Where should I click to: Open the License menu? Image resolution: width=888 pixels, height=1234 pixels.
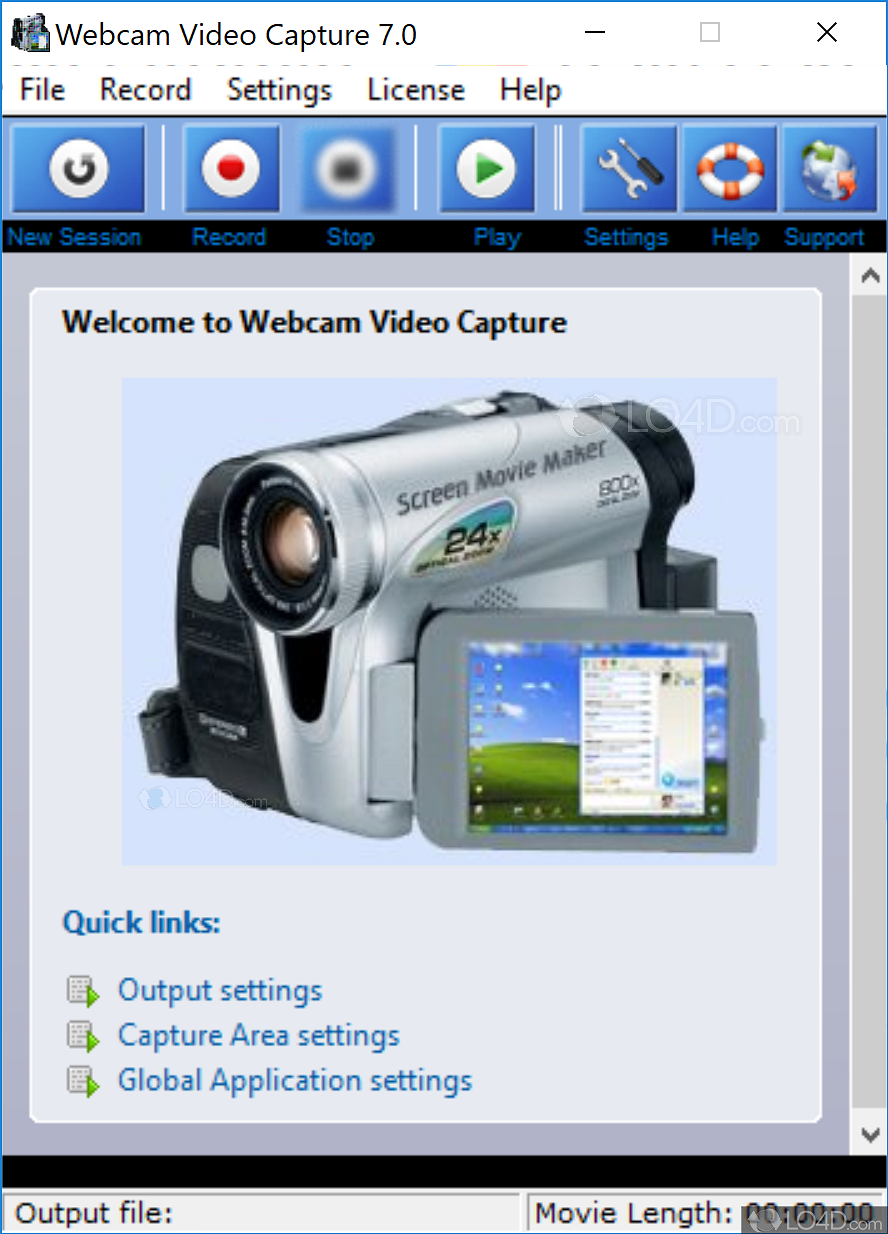(x=416, y=90)
